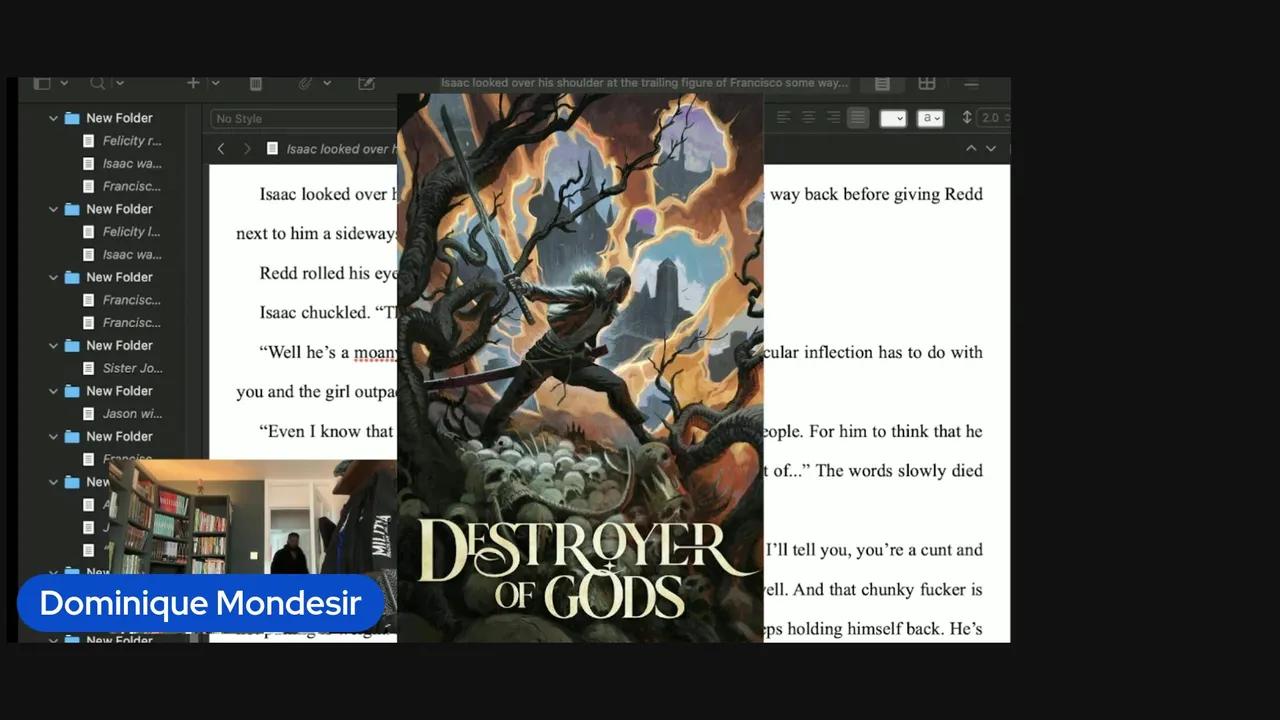The height and width of the screenshot is (720, 1280).
Task: Collapse New Folder containing 'Jason wi...'
Action: coord(54,391)
